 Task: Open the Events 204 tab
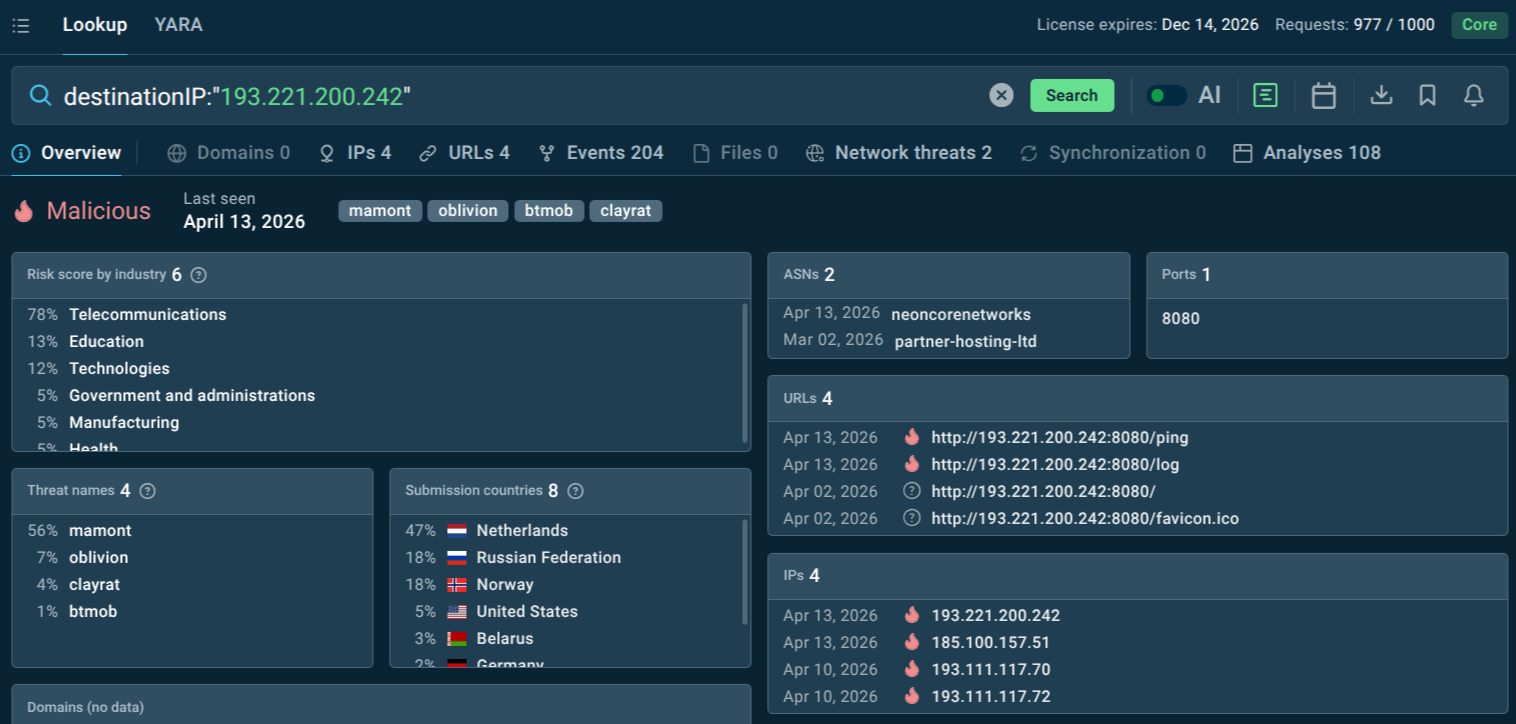click(600, 152)
